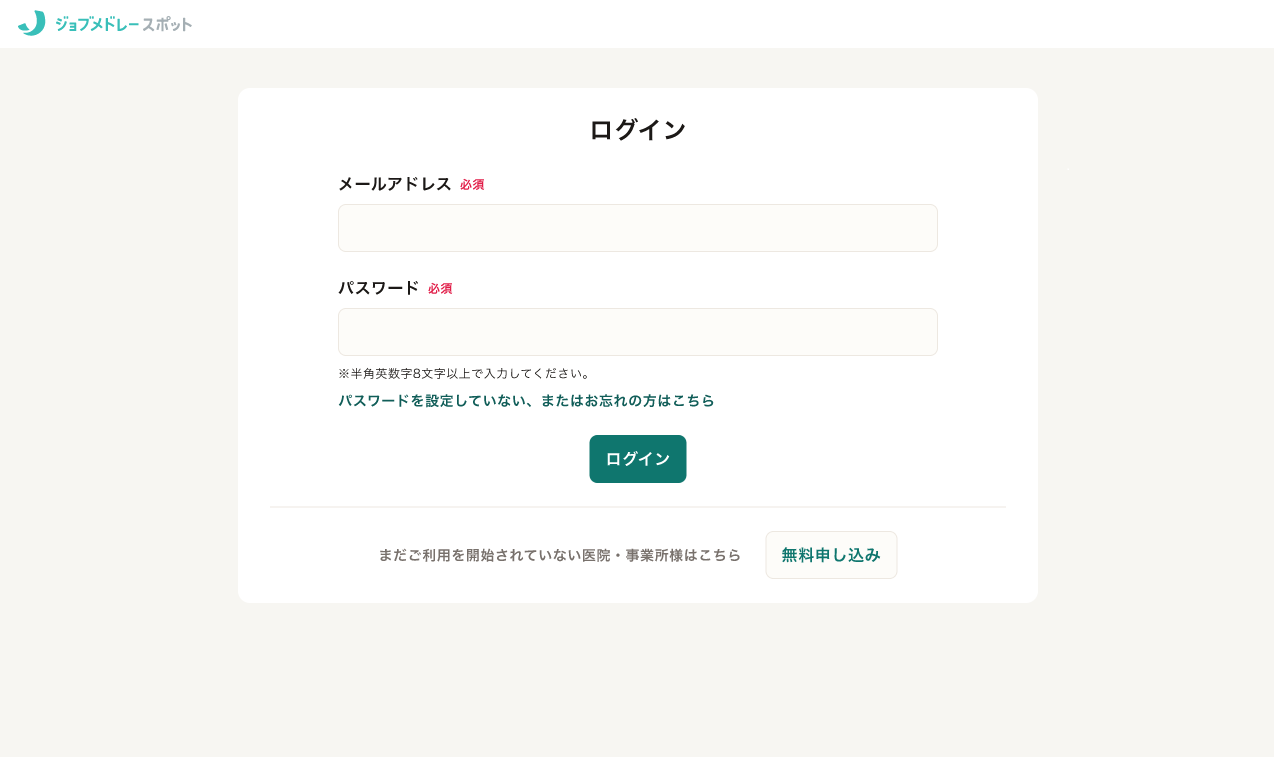Viewport: 1274px width, 757px height.
Task: Focus the メールアドレス input field
Action: coord(638,228)
